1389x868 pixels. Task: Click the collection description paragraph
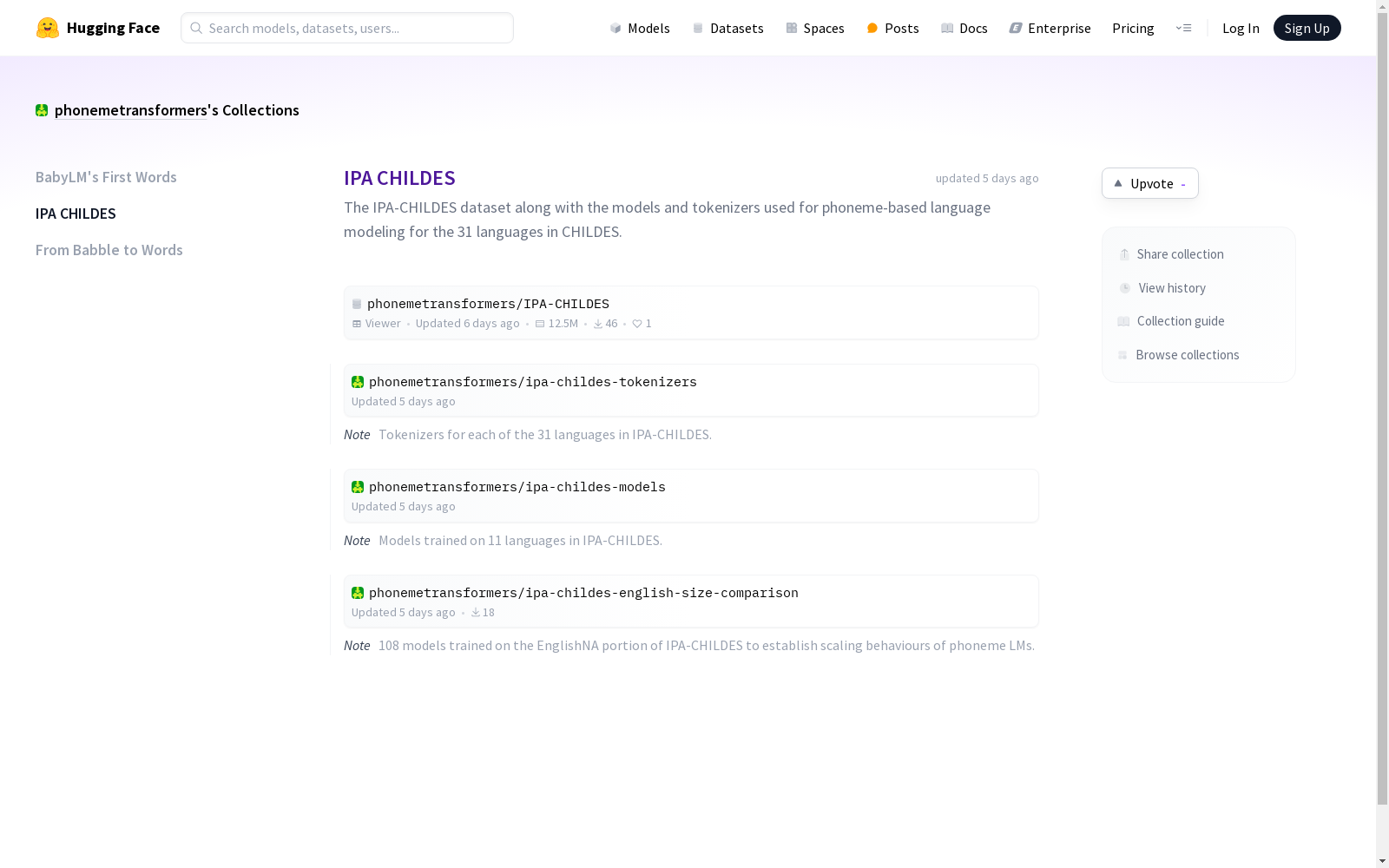[x=668, y=220]
